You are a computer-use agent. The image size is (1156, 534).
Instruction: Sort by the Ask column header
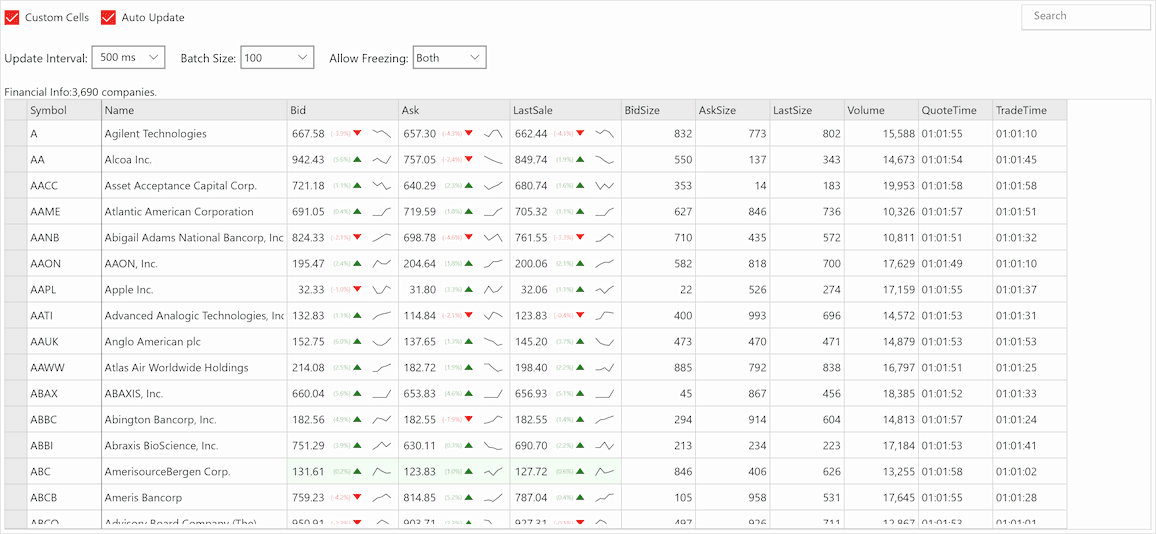454,110
